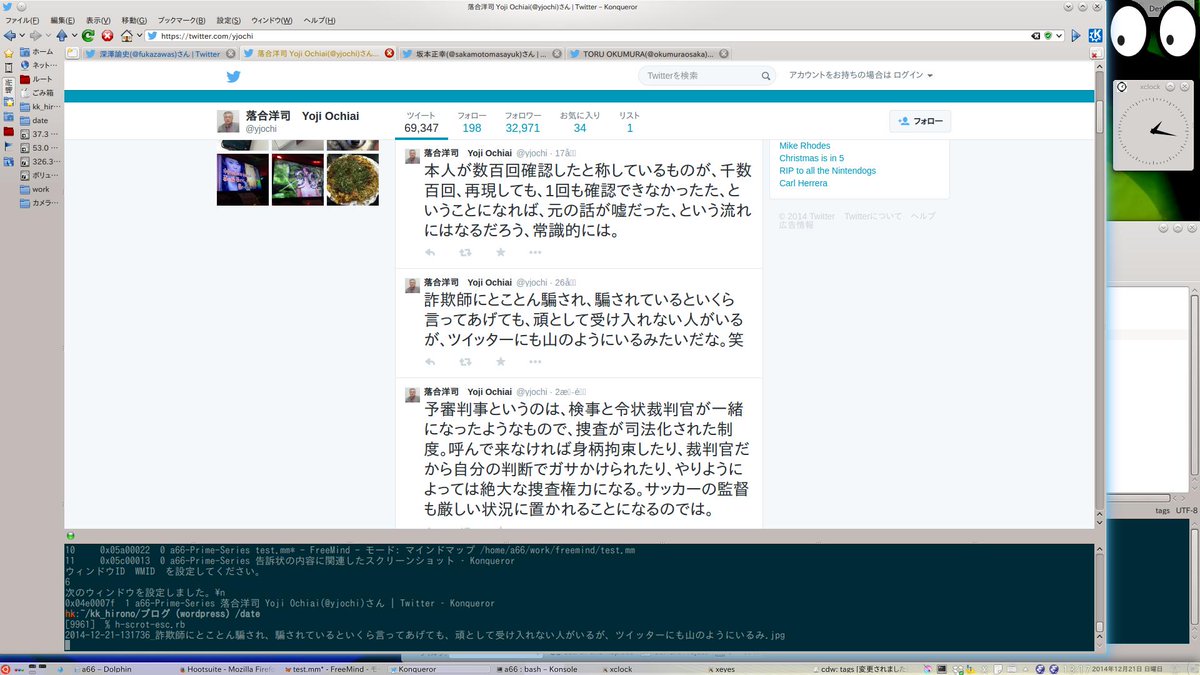Screen dimensions: 1200x675
Task: Click the Twitter bird logo
Action: 233,76
